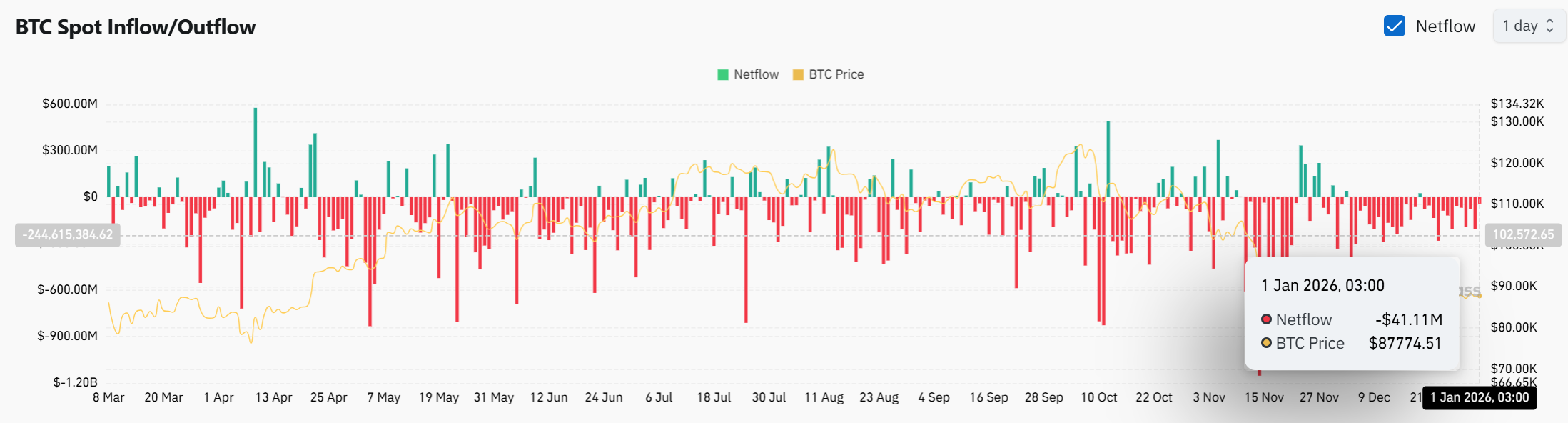
Task: Click the black 1 Jan 2026 x-axis date tag
Action: (x=1479, y=398)
